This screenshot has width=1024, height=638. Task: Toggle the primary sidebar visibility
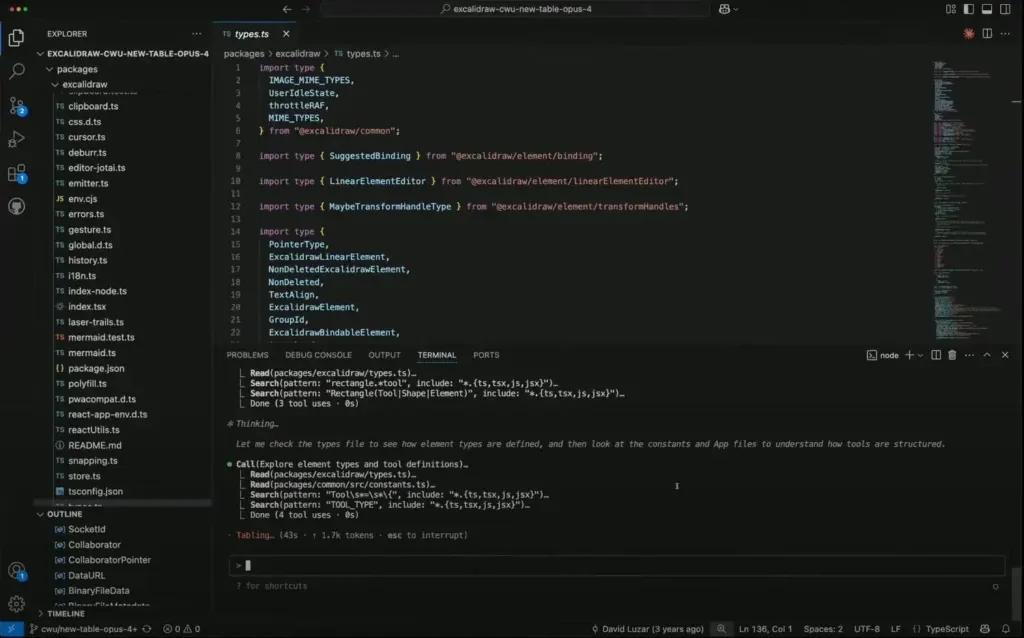[969, 9]
